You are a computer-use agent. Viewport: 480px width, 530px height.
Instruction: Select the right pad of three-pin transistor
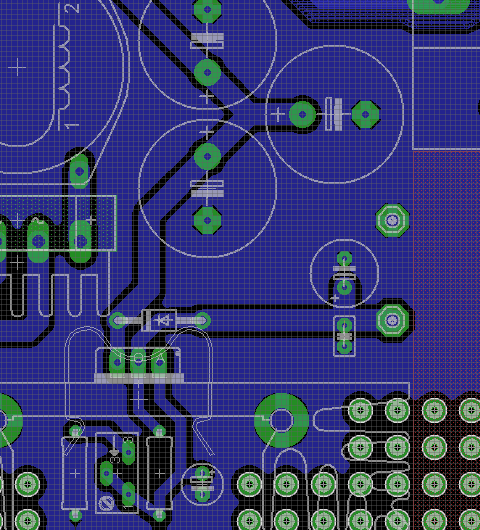click(x=159, y=363)
